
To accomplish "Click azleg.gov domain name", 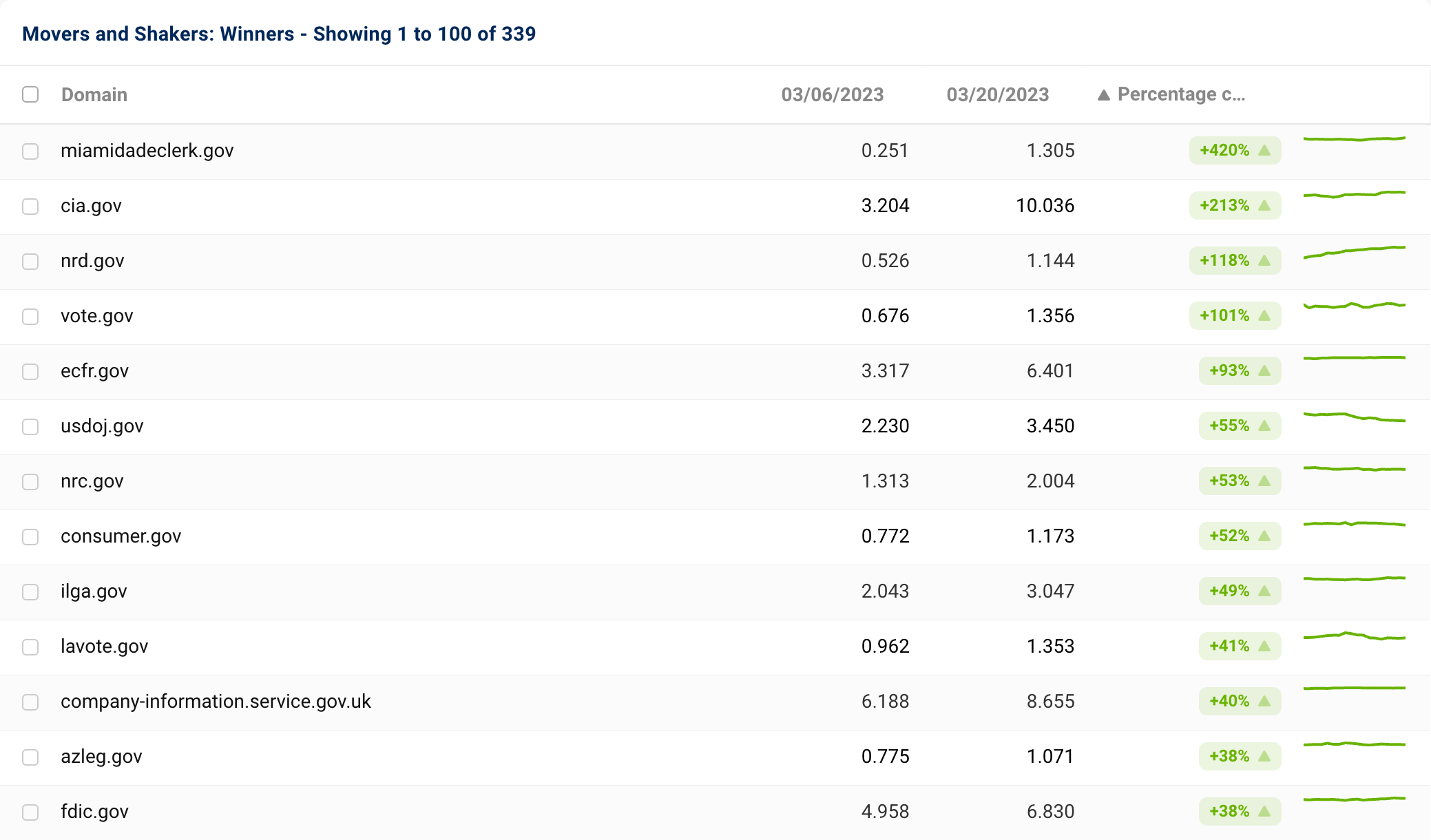I will coord(101,756).
